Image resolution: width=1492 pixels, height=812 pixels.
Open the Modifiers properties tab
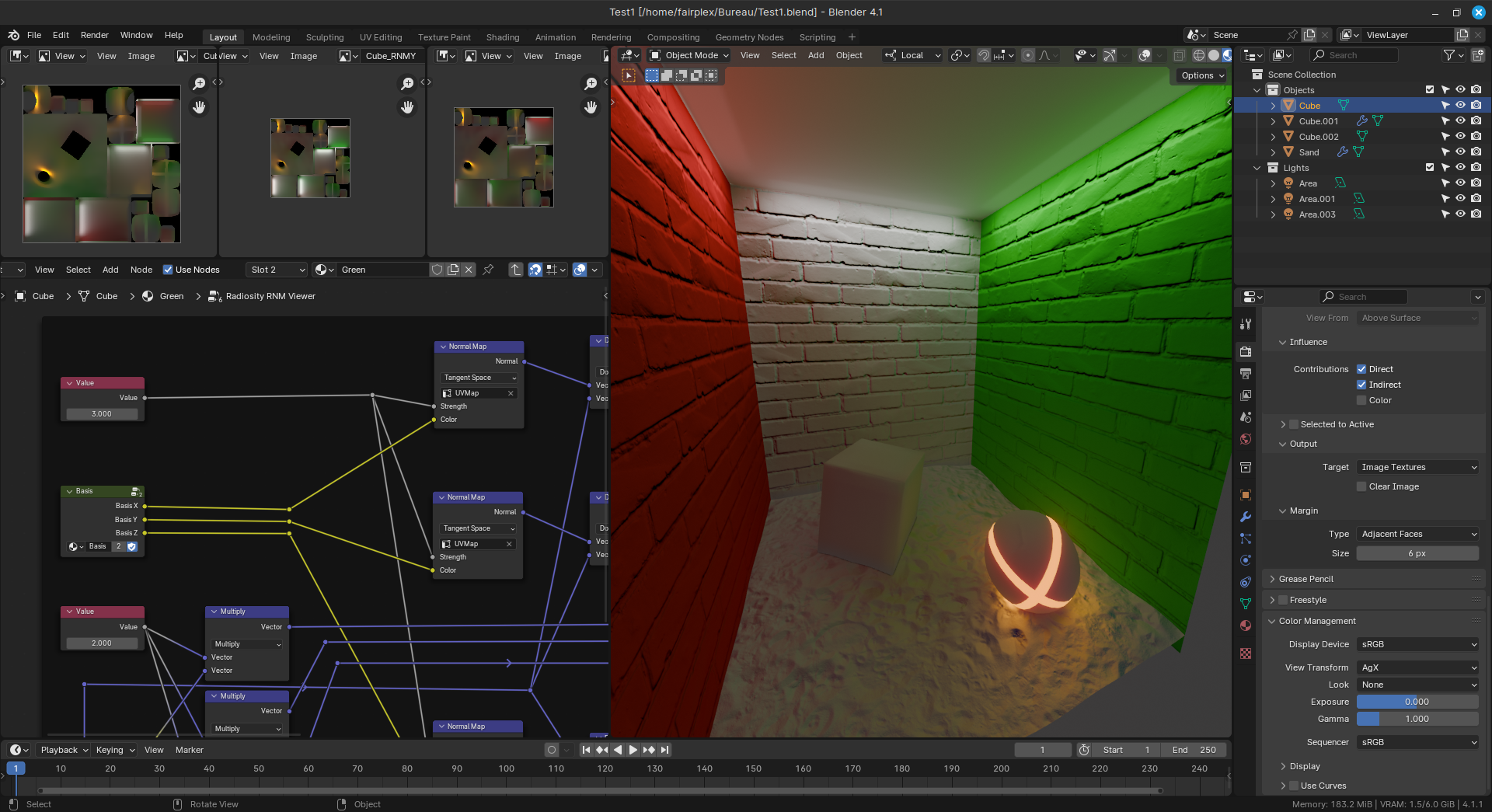pyautogui.click(x=1246, y=517)
